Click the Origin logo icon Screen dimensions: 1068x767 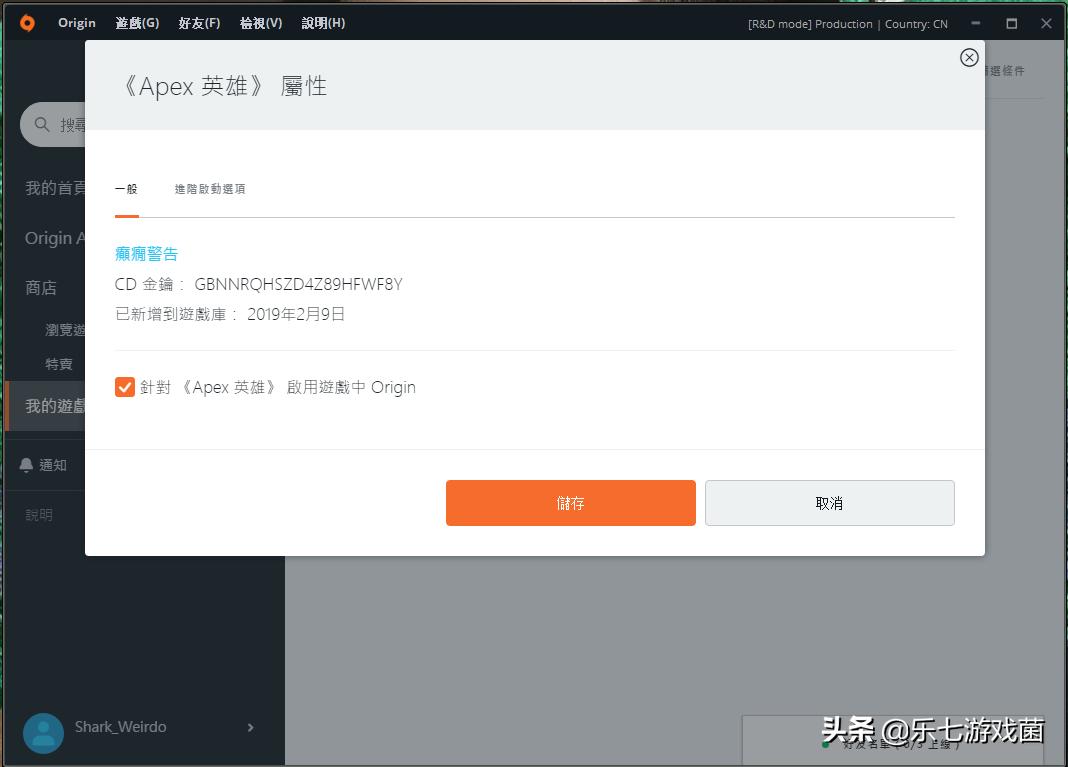26,22
